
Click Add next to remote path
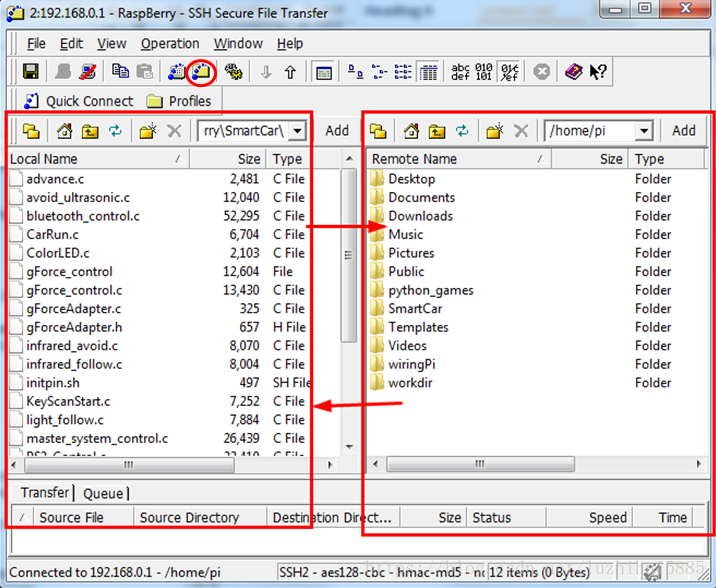tap(684, 131)
